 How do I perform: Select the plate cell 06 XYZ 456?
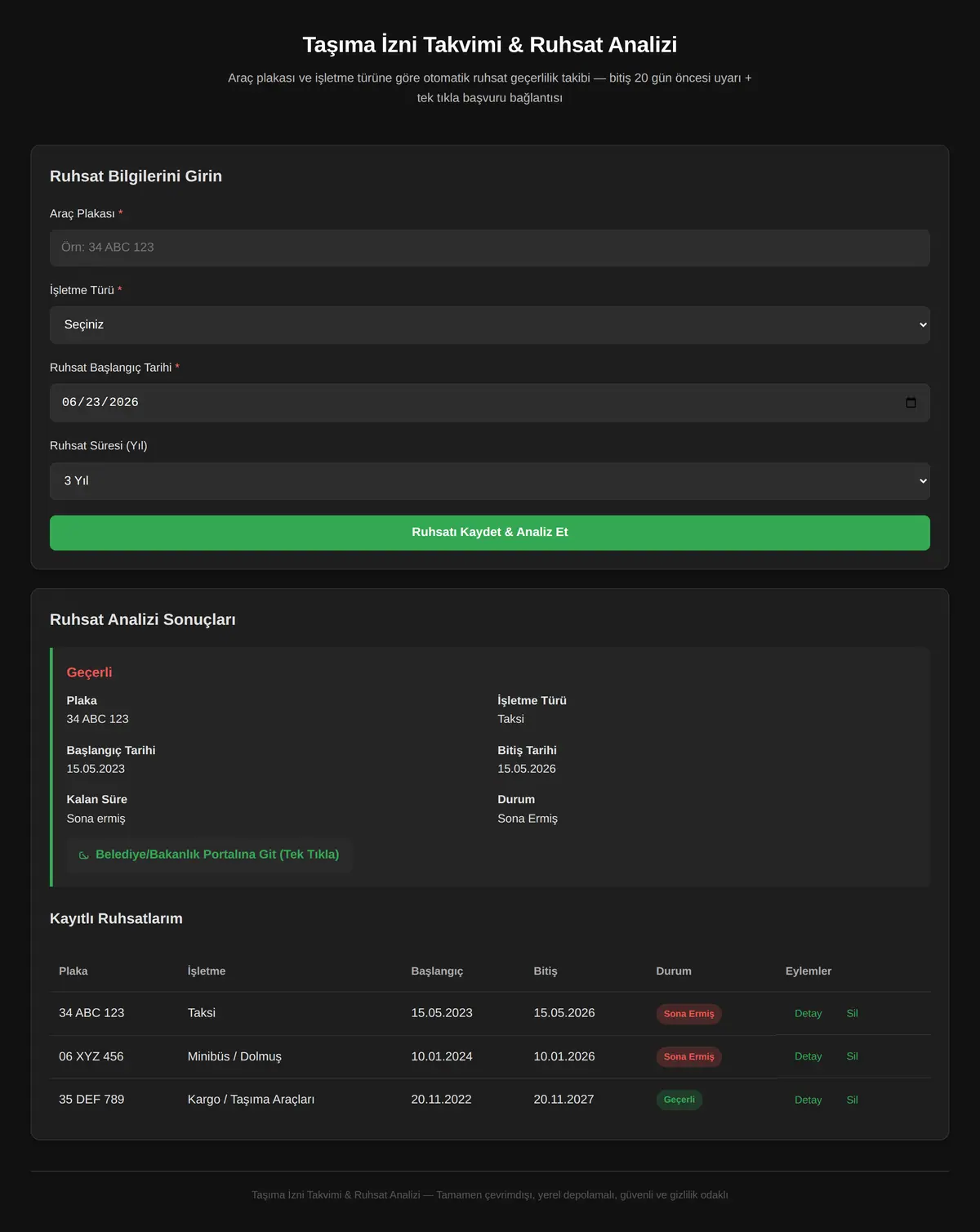(91, 1056)
